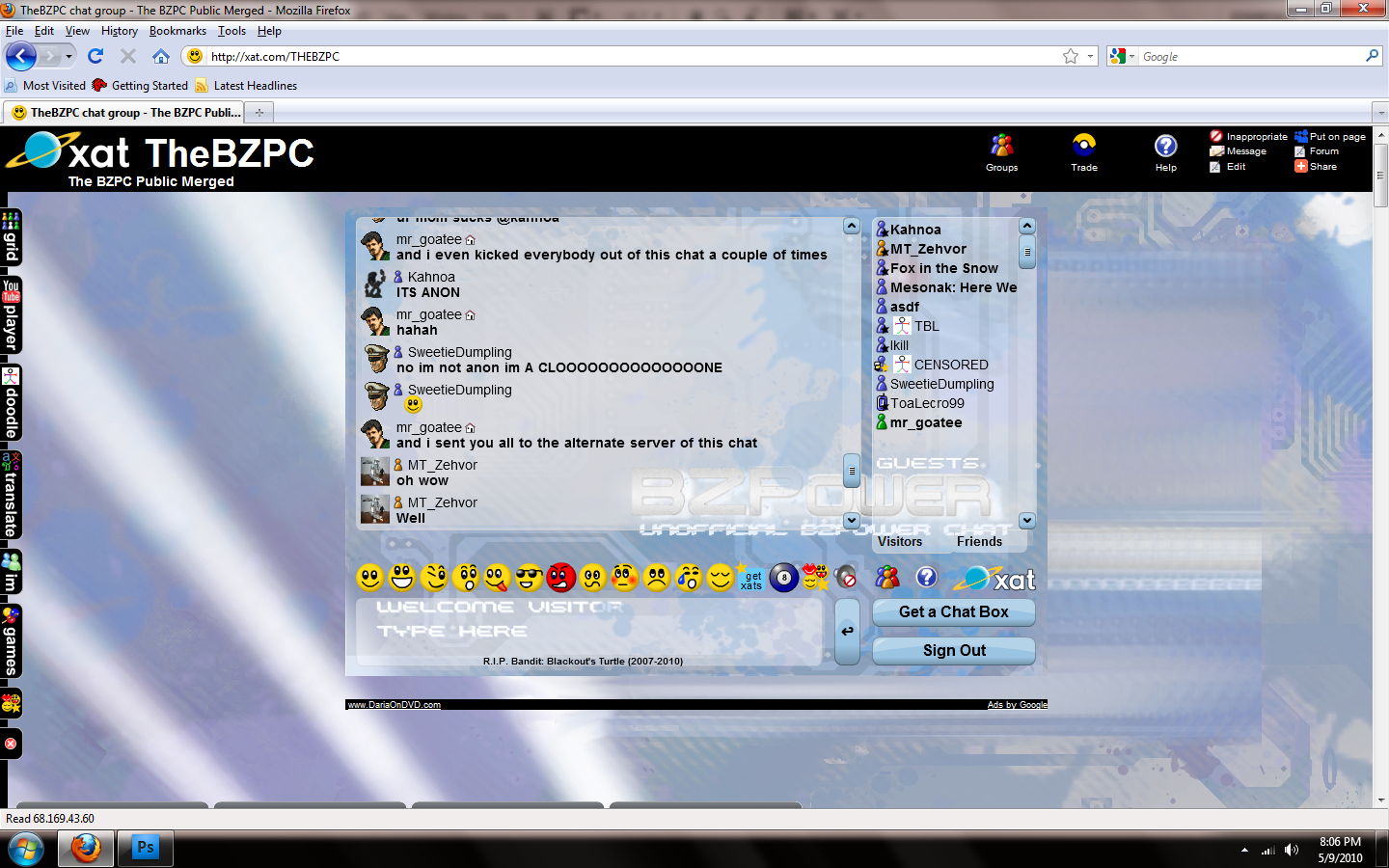
Task: Pick the red angry smiley
Action: pyautogui.click(x=560, y=578)
